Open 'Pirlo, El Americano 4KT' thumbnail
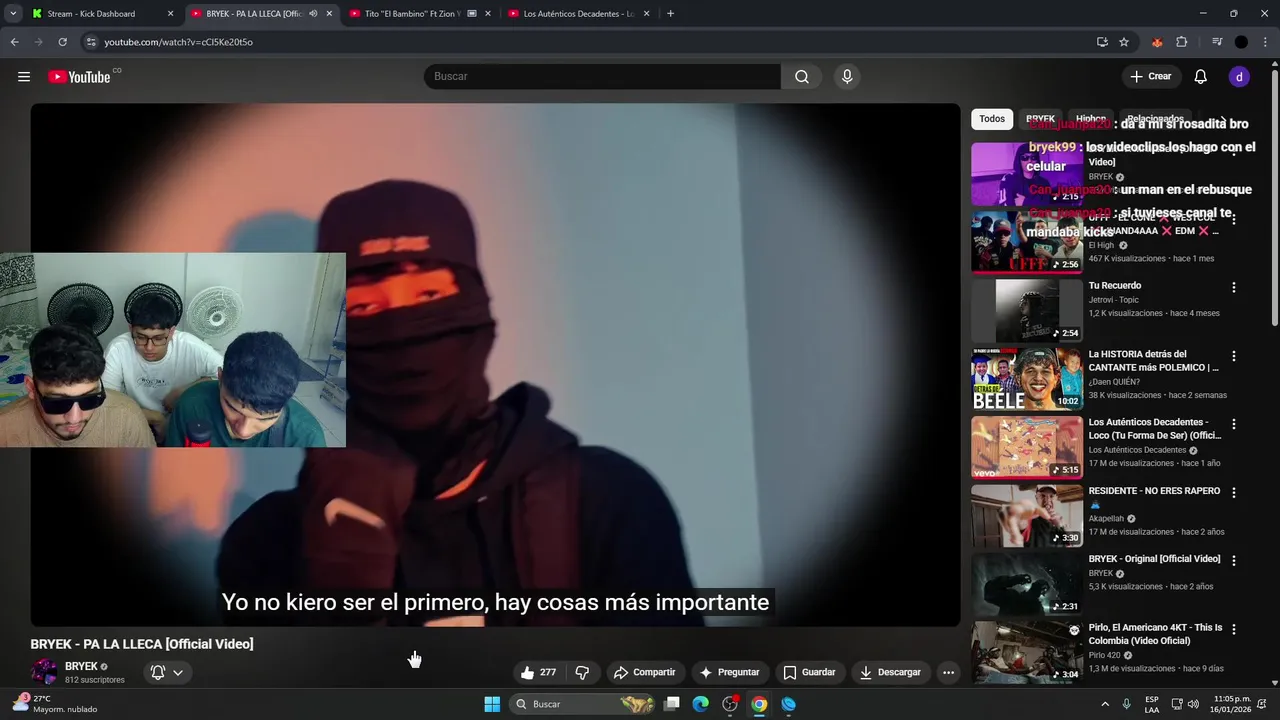Image resolution: width=1280 pixels, height=720 pixels. coord(1027,652)
